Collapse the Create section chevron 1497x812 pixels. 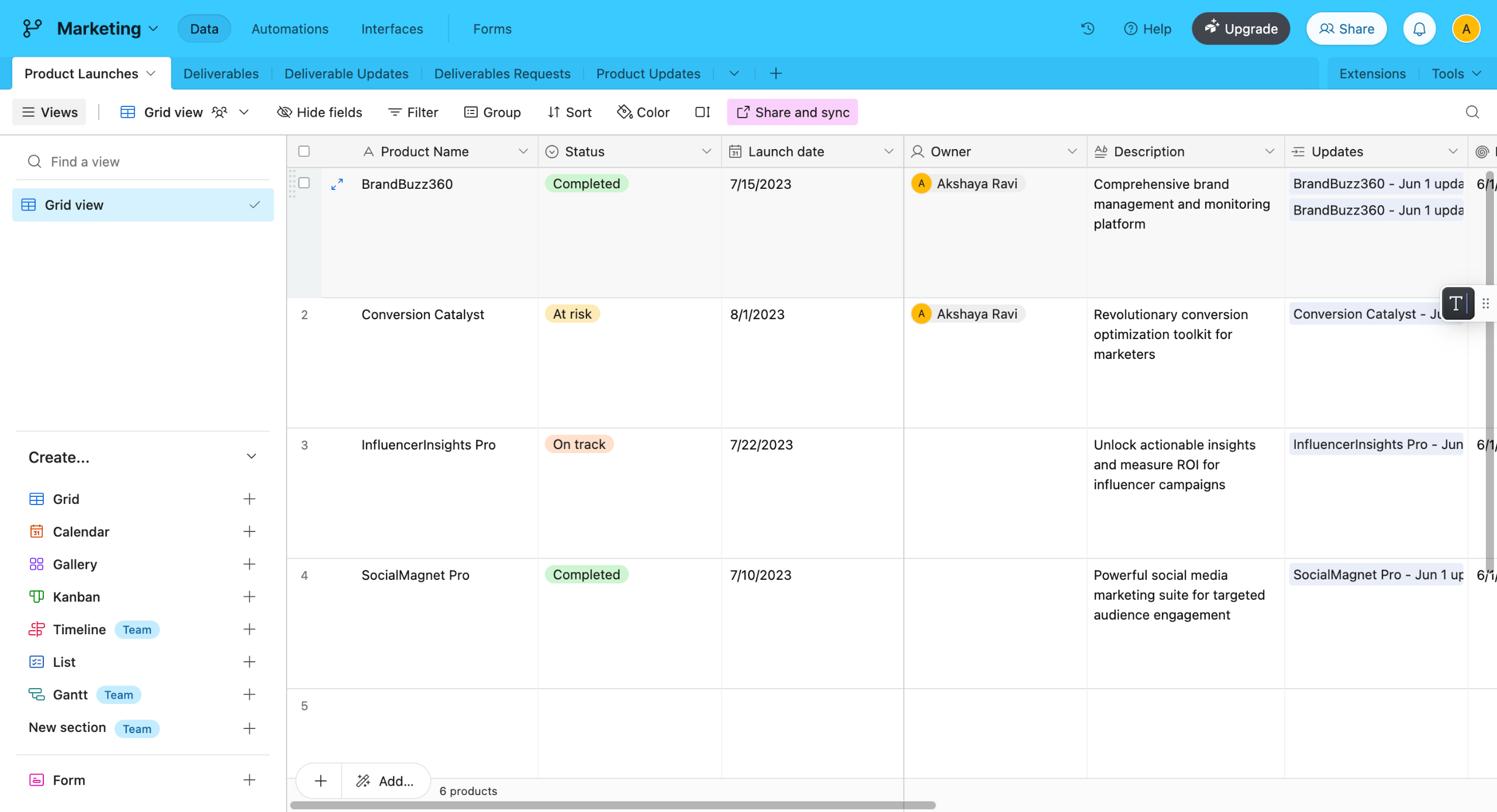coord(251,457)
